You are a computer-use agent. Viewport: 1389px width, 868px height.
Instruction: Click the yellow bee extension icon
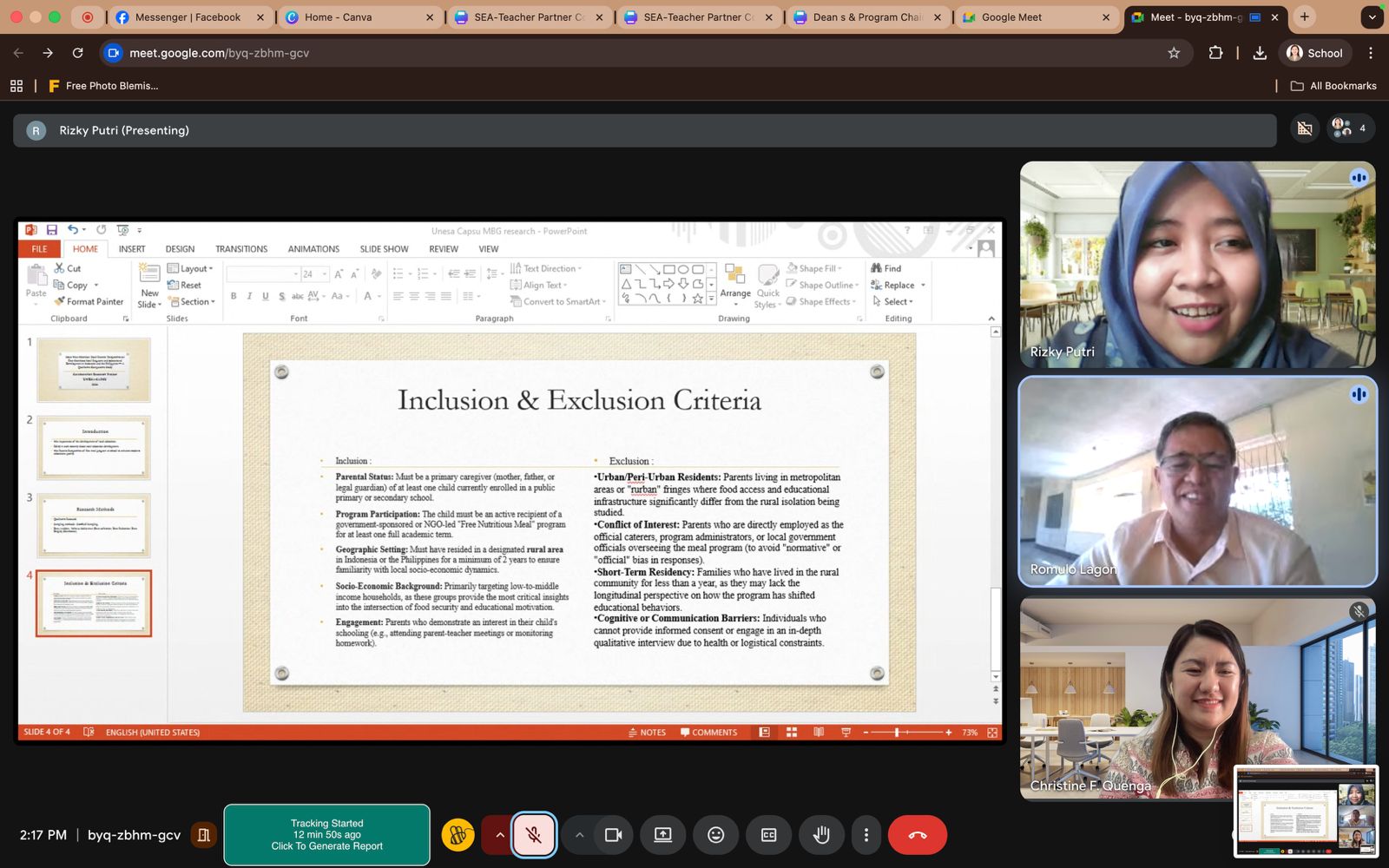tap(458, 835)
